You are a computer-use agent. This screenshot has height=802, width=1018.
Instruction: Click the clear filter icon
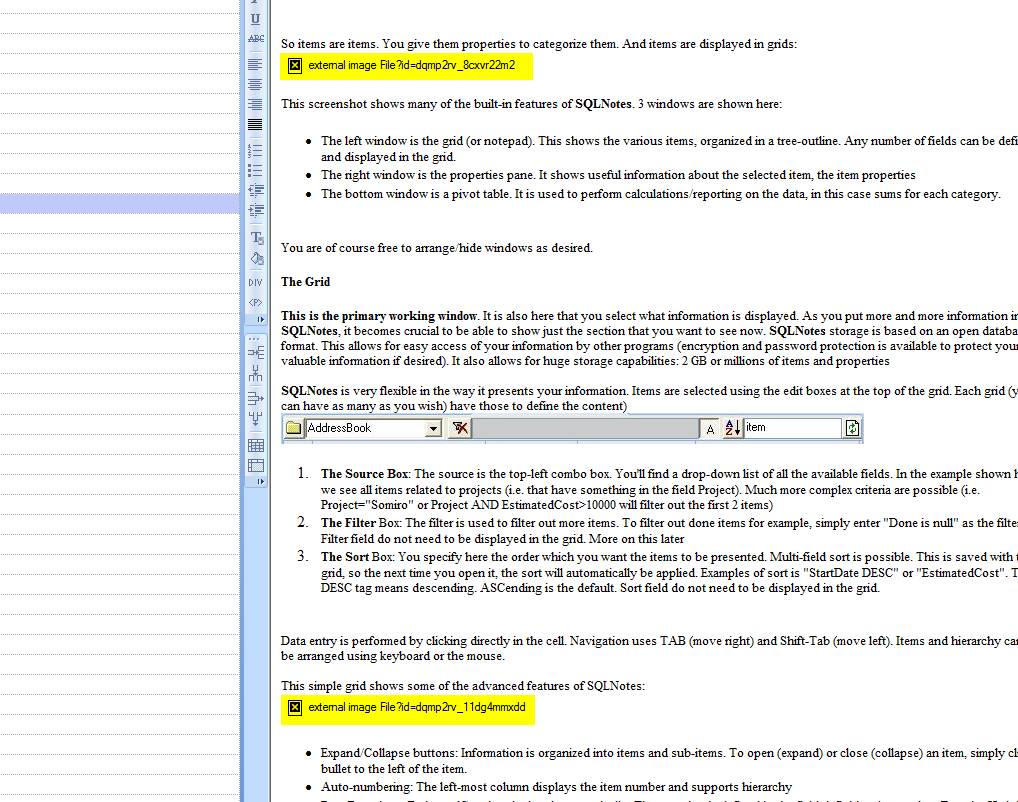click(x=460, y=428)
